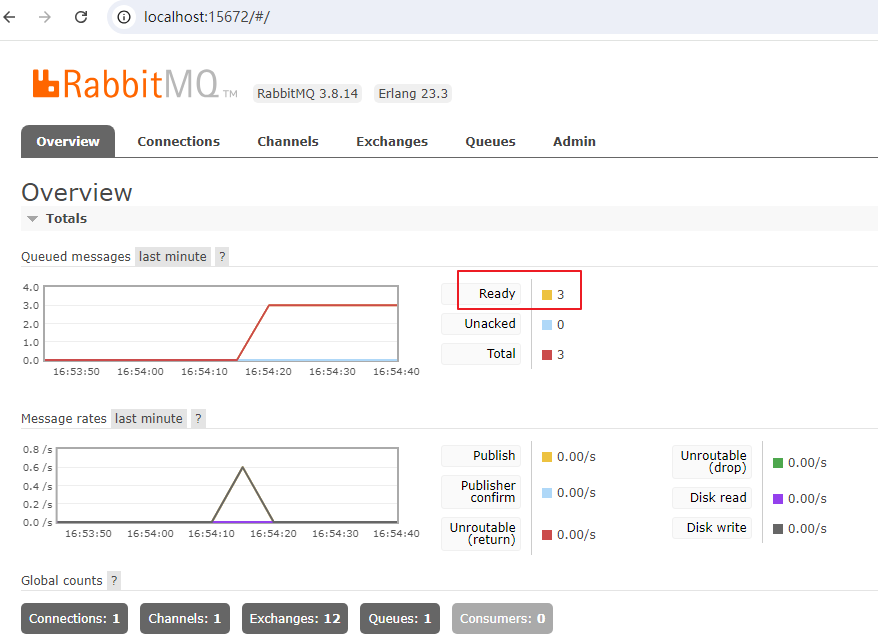
Task: Change Message rates 'last minute' range
Action: (149, 418)
